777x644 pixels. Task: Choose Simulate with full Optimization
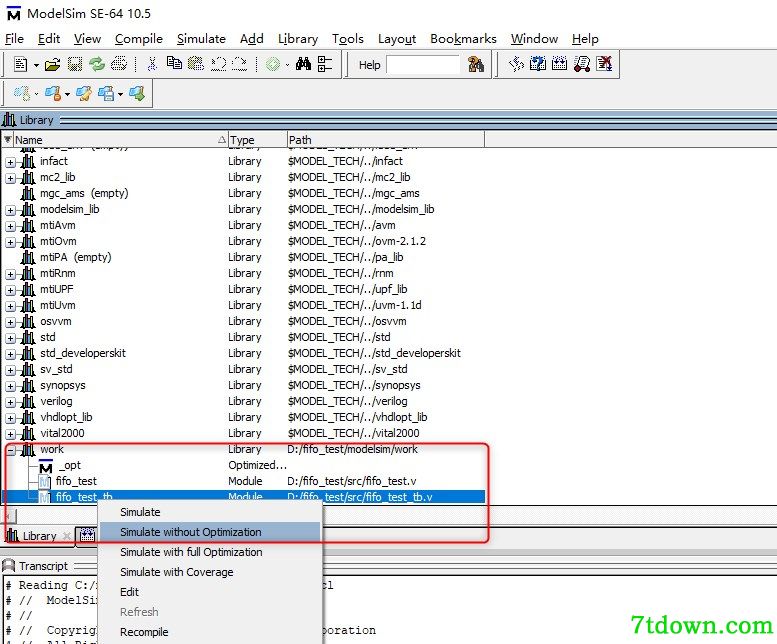click(211, 552)
